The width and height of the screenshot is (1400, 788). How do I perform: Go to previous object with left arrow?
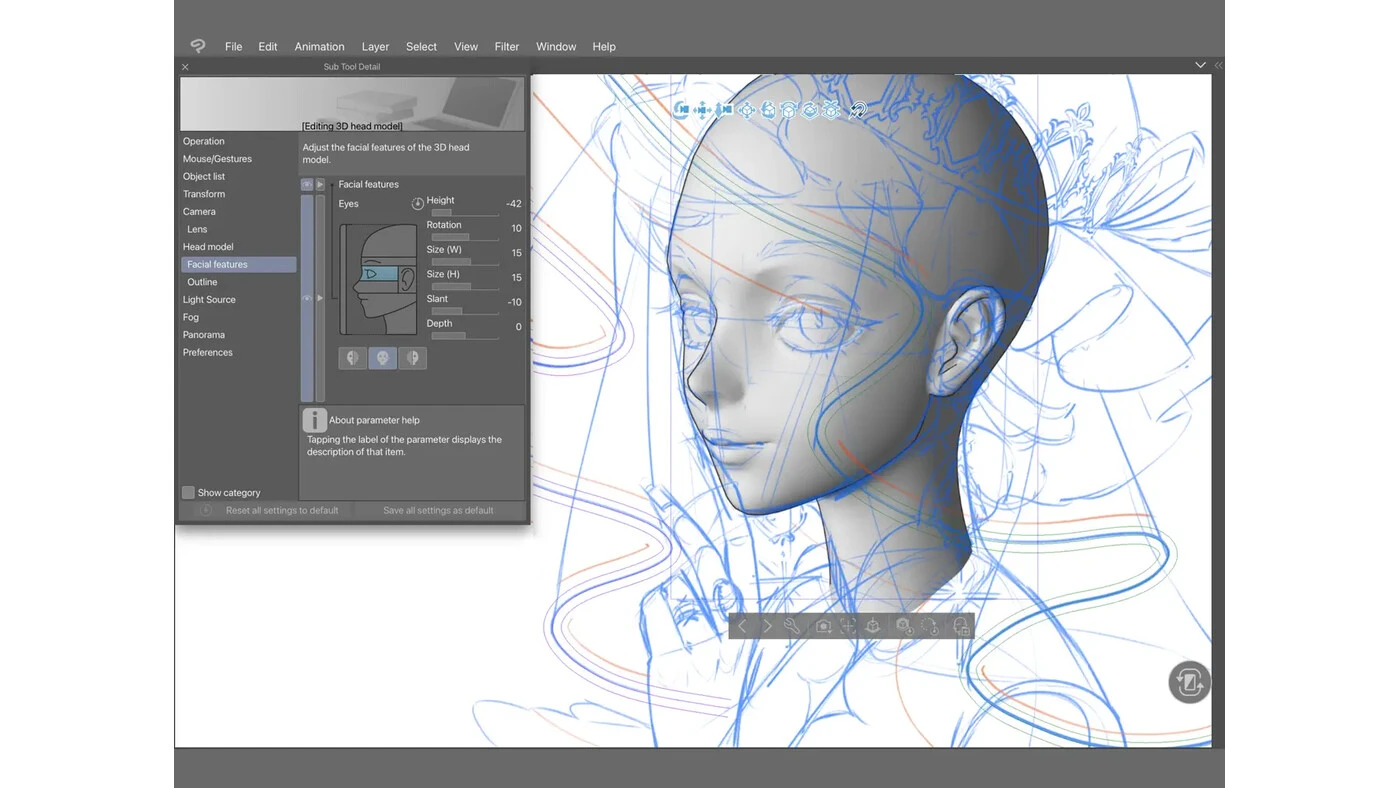(742, 626)
